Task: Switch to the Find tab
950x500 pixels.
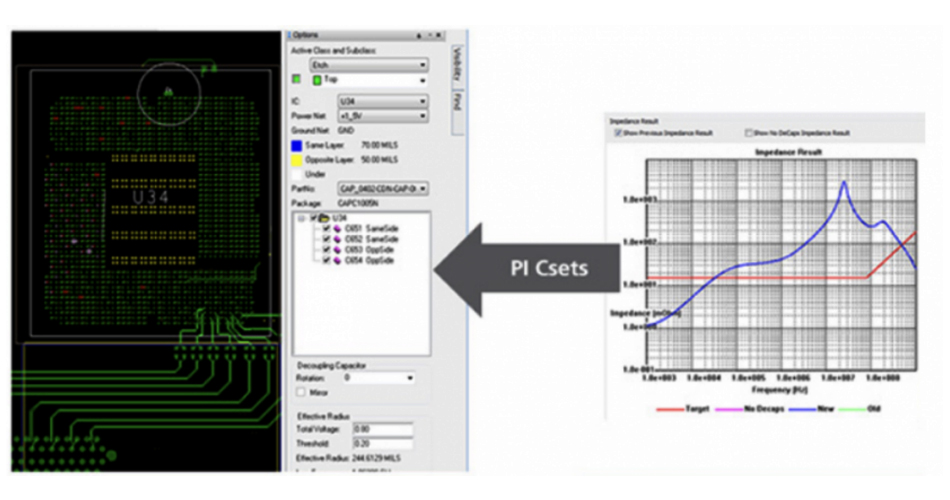Action: [x=456, y=101]
